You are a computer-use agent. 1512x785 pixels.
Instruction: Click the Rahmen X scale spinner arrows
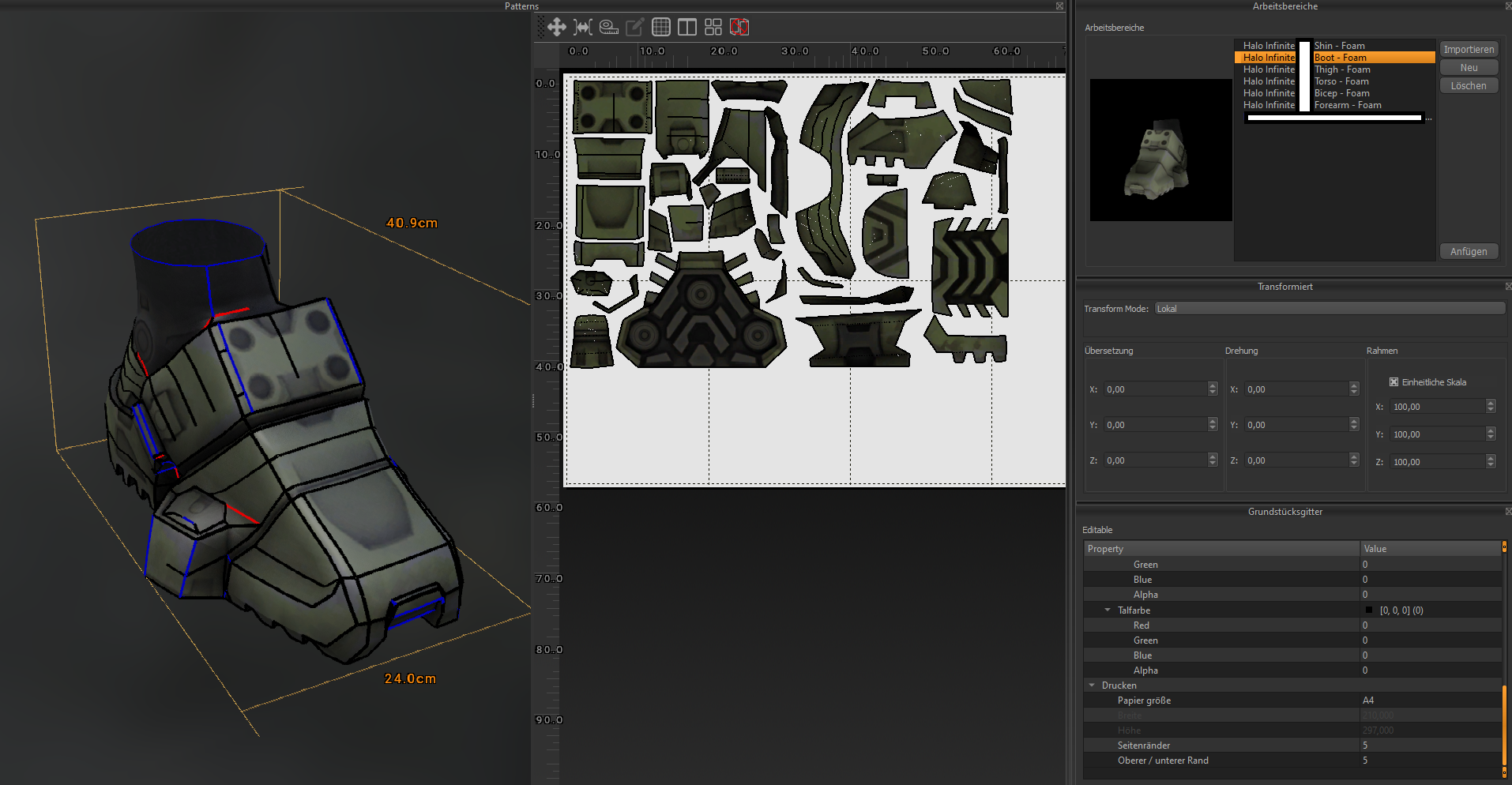point(1491,407)
